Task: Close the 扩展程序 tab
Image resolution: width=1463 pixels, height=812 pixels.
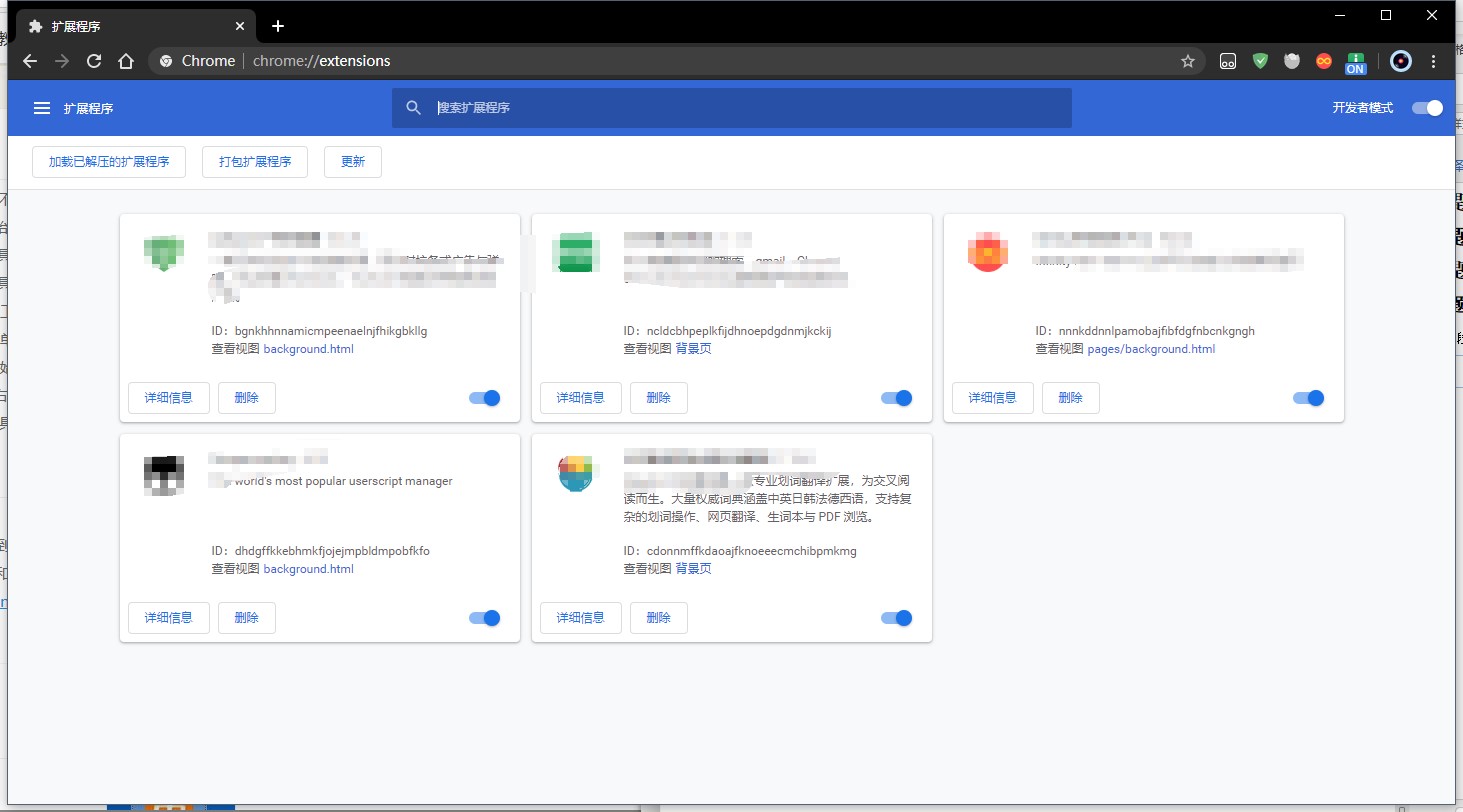Action: [x=241, y=26]
